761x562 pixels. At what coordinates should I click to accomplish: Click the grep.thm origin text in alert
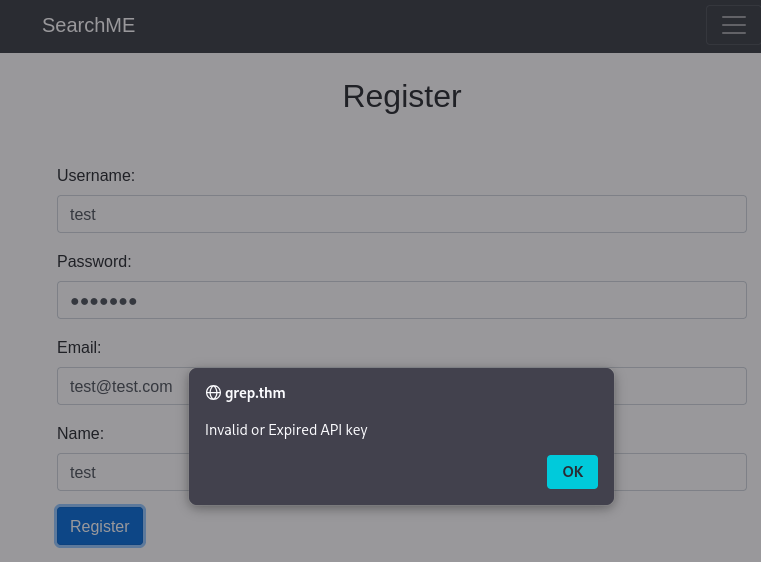(x=255, y=393)
